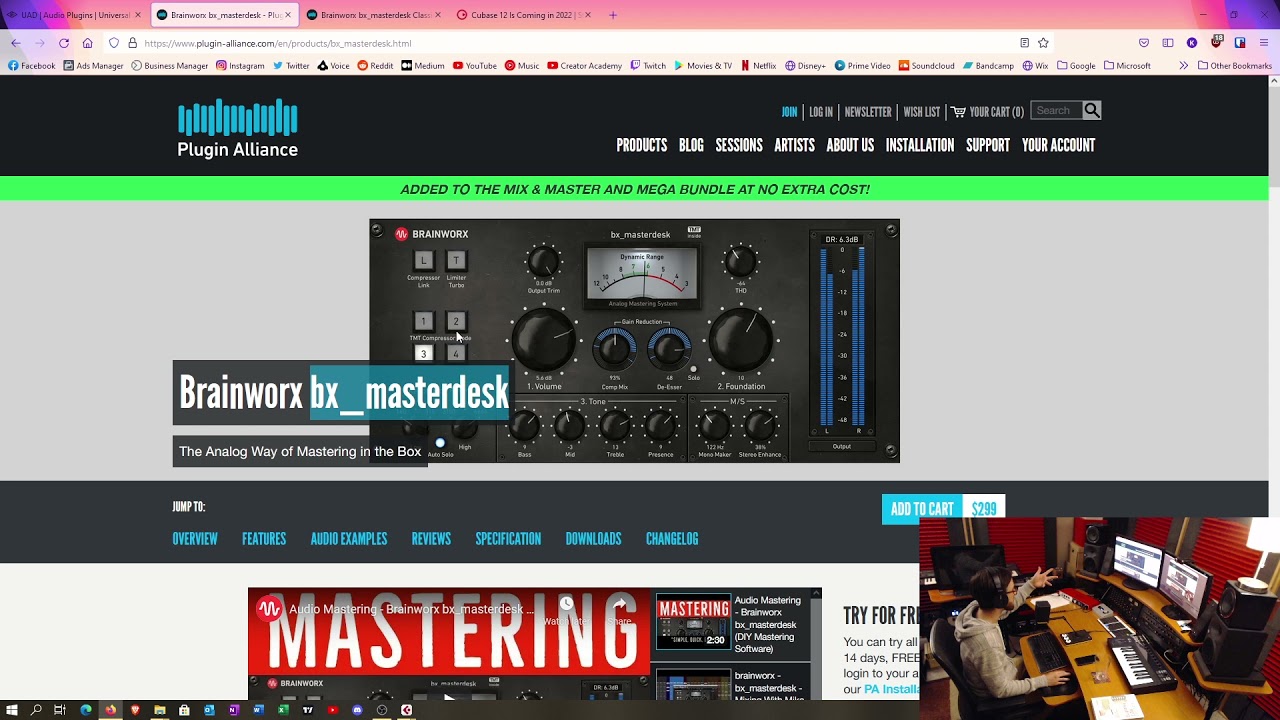1280x720 pixels.
Task: Click the Firefox reload page icon
Action: pos(64,43)
